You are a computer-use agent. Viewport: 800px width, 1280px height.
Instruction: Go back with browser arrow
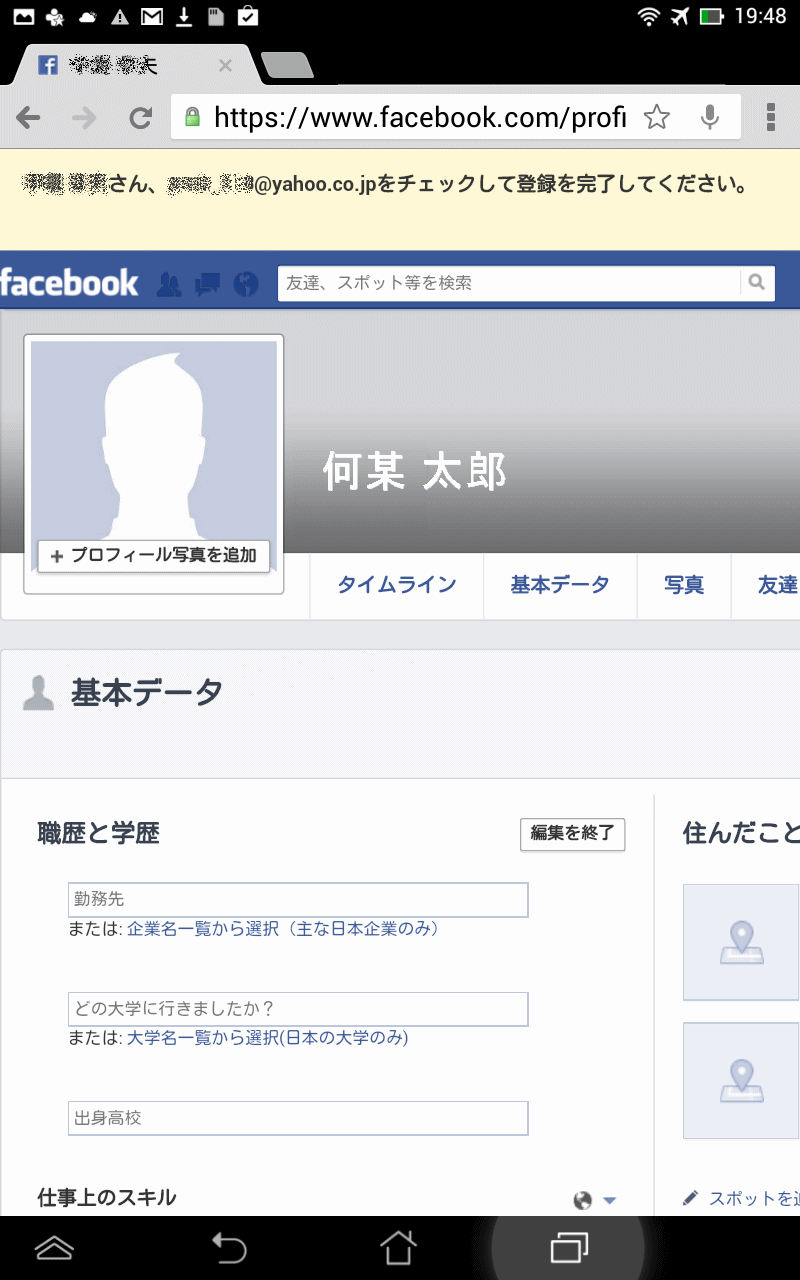[29, 118]
